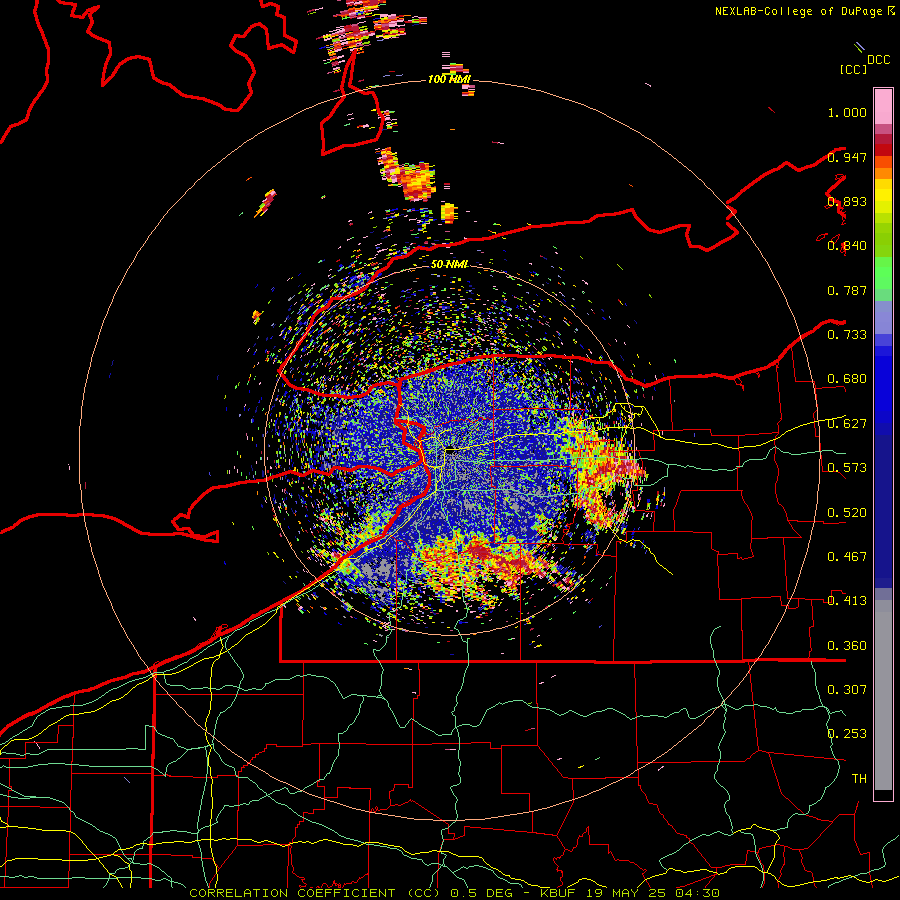Select the 0.627 color scale value
Image resolution: width=900 pixels, height=900 pixels.
point(847,424)
